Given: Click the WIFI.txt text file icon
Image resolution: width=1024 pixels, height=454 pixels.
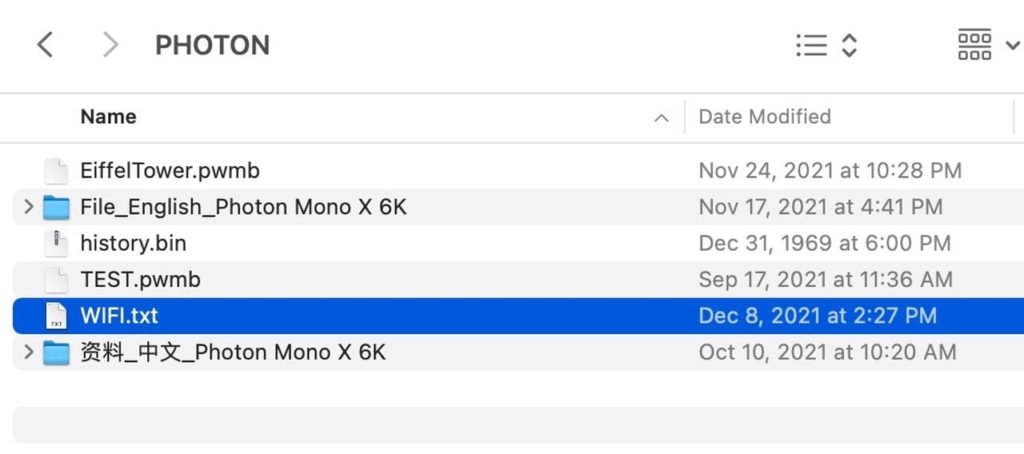Looking at the screenshot, I should click(x=57, y=316).
